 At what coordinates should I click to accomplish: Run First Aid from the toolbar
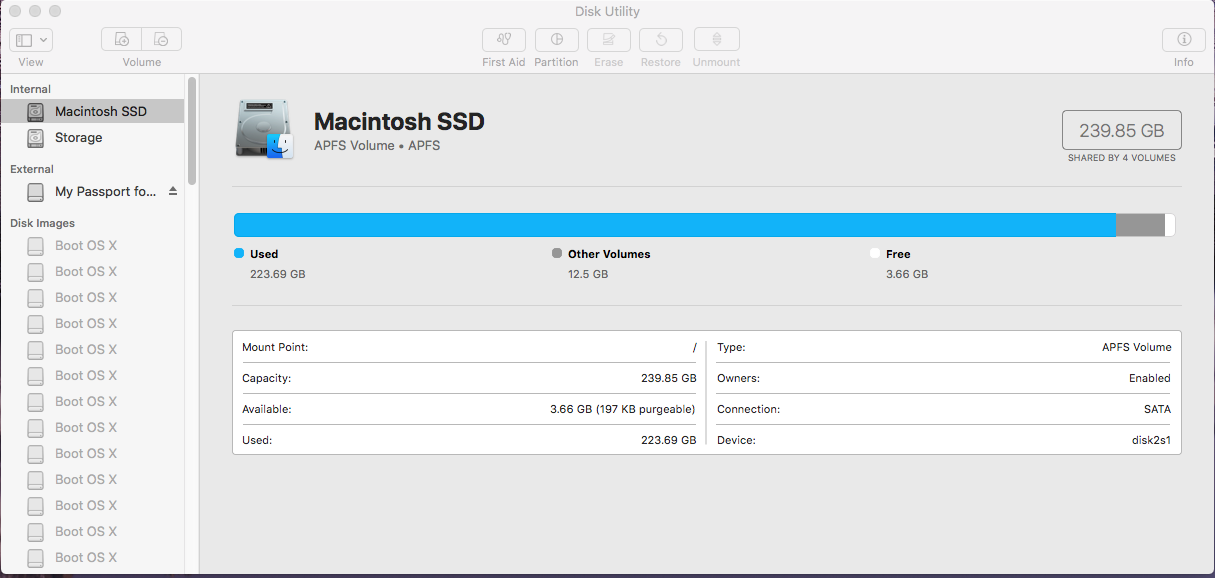pyautogui.click(x=504, y=40)
